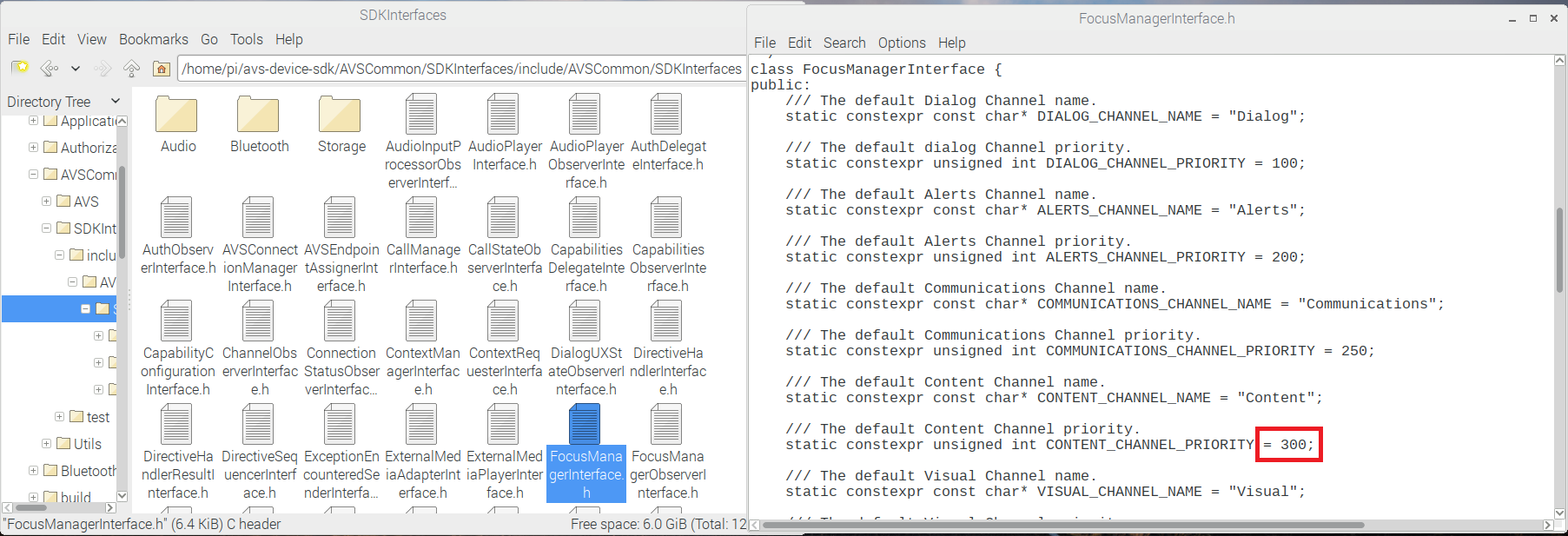Open the Search menu in editor

click(844, 43)
